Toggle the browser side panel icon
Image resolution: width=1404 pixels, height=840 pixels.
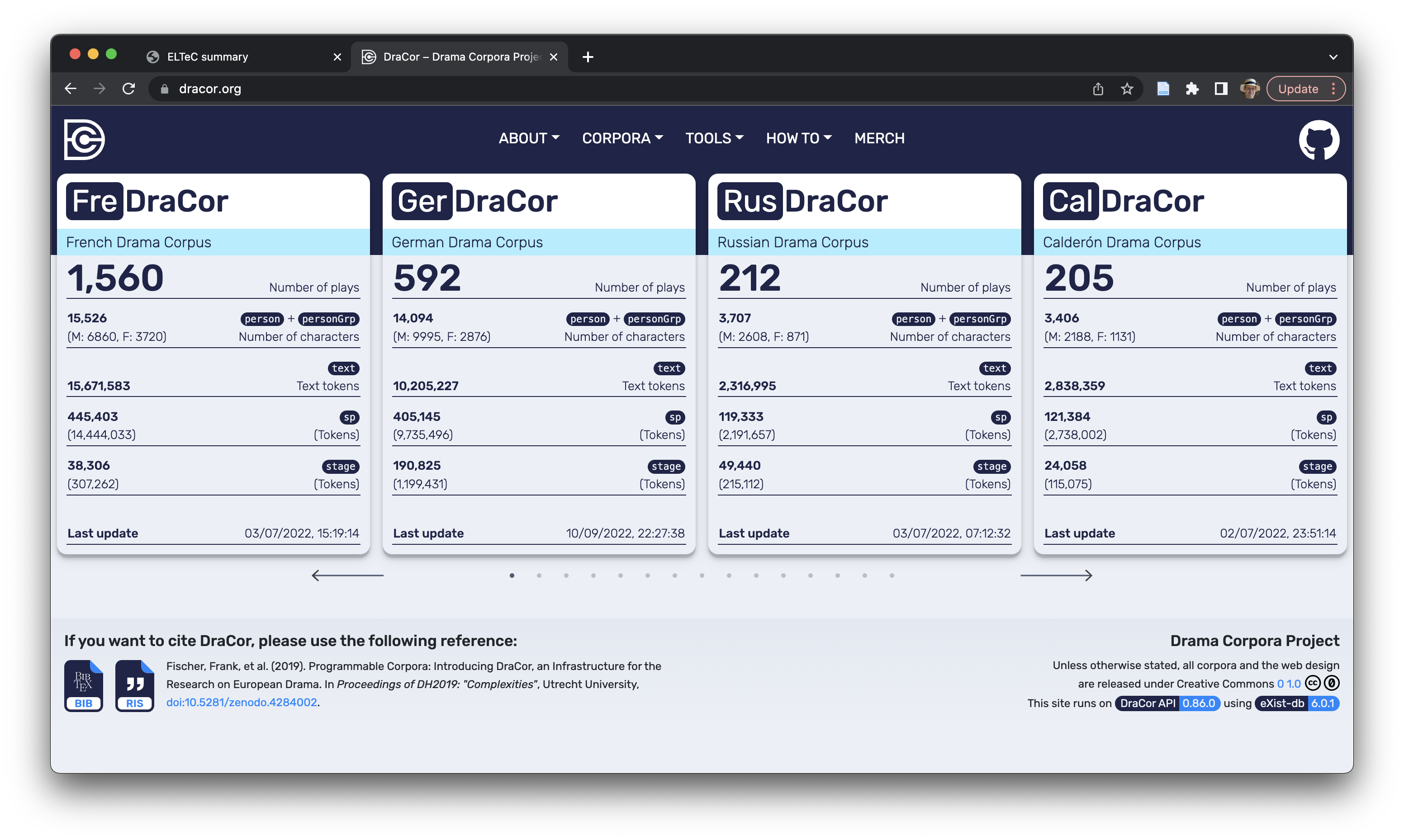1220,89
